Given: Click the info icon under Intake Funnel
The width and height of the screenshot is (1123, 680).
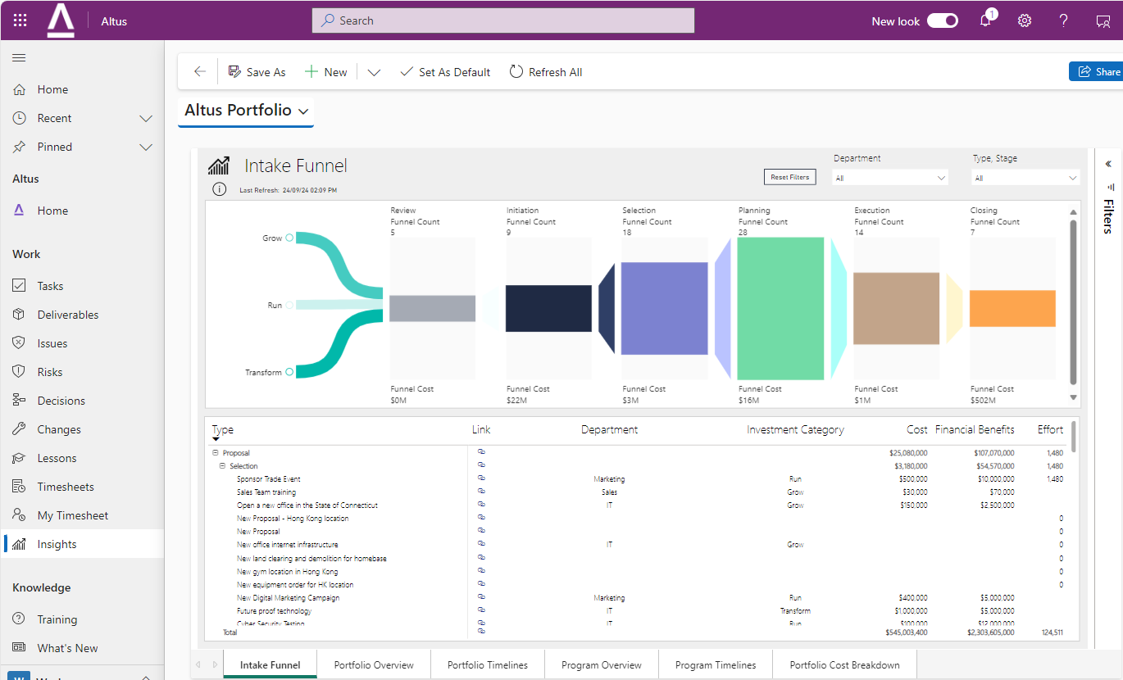Looking at the screenshot, I should tap(219, 190).
